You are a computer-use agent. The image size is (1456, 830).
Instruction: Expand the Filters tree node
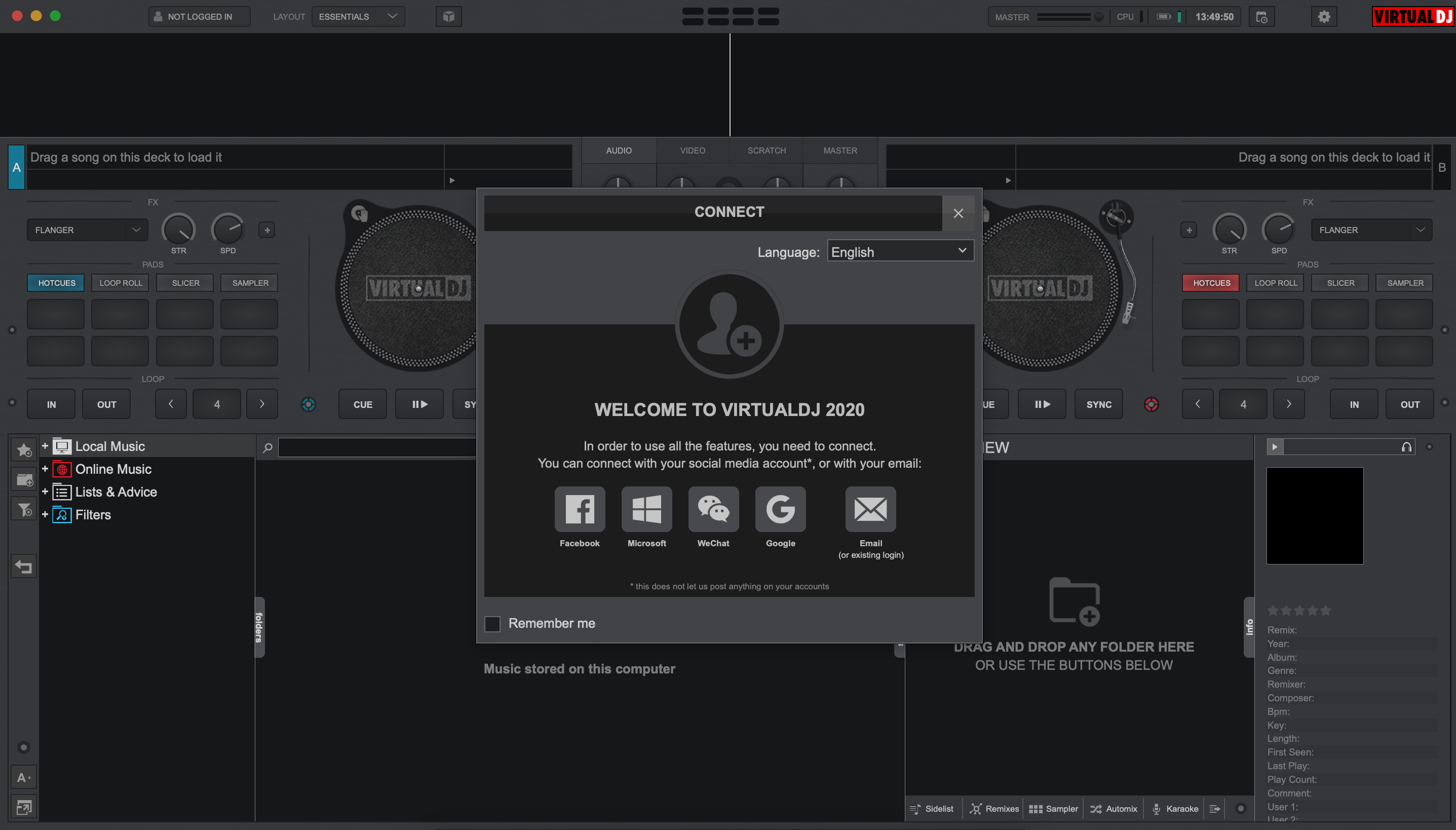click(45, 514)
